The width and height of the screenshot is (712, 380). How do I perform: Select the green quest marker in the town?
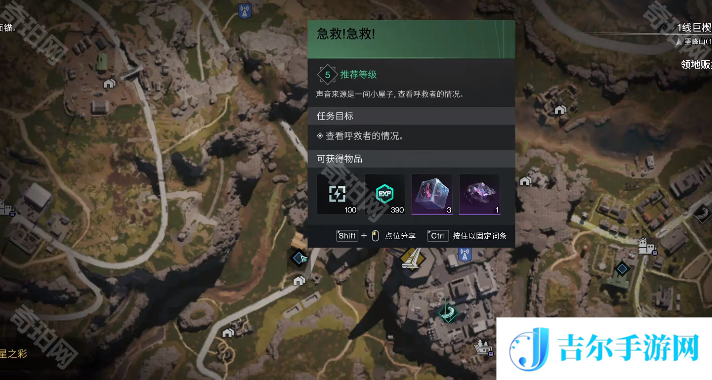448,312
